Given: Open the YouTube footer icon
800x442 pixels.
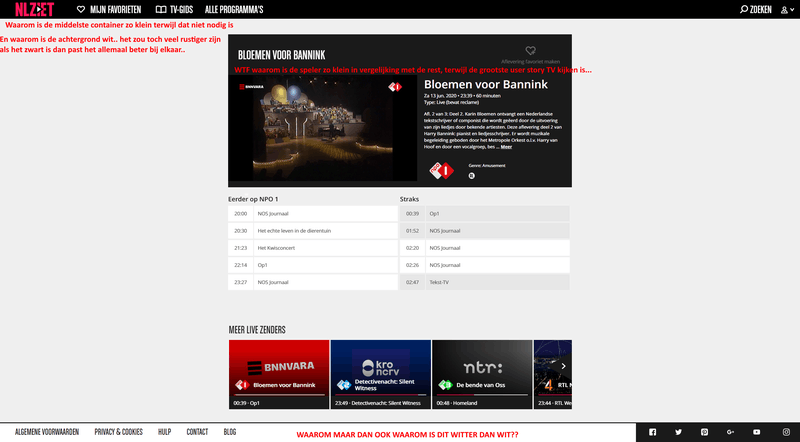Looking at the screenshot, I should pos(757,432).
